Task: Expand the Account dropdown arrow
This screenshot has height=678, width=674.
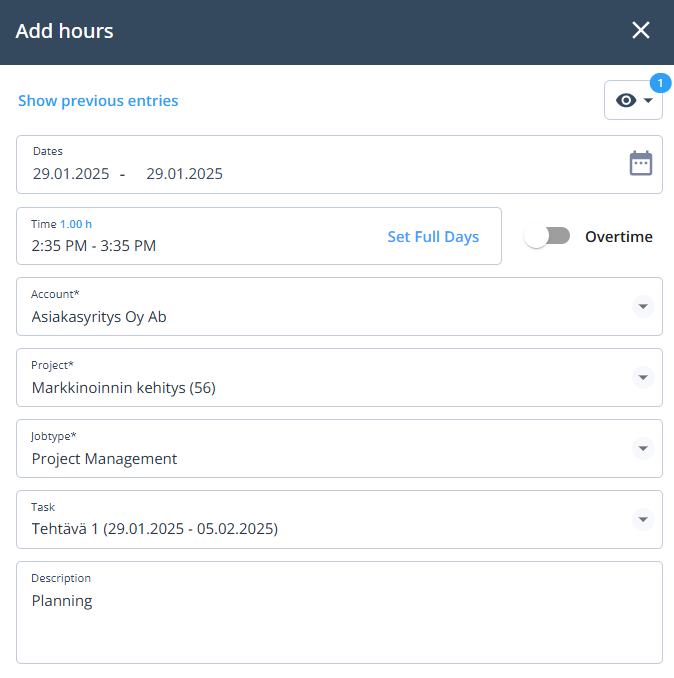Action: click(643, 307)
